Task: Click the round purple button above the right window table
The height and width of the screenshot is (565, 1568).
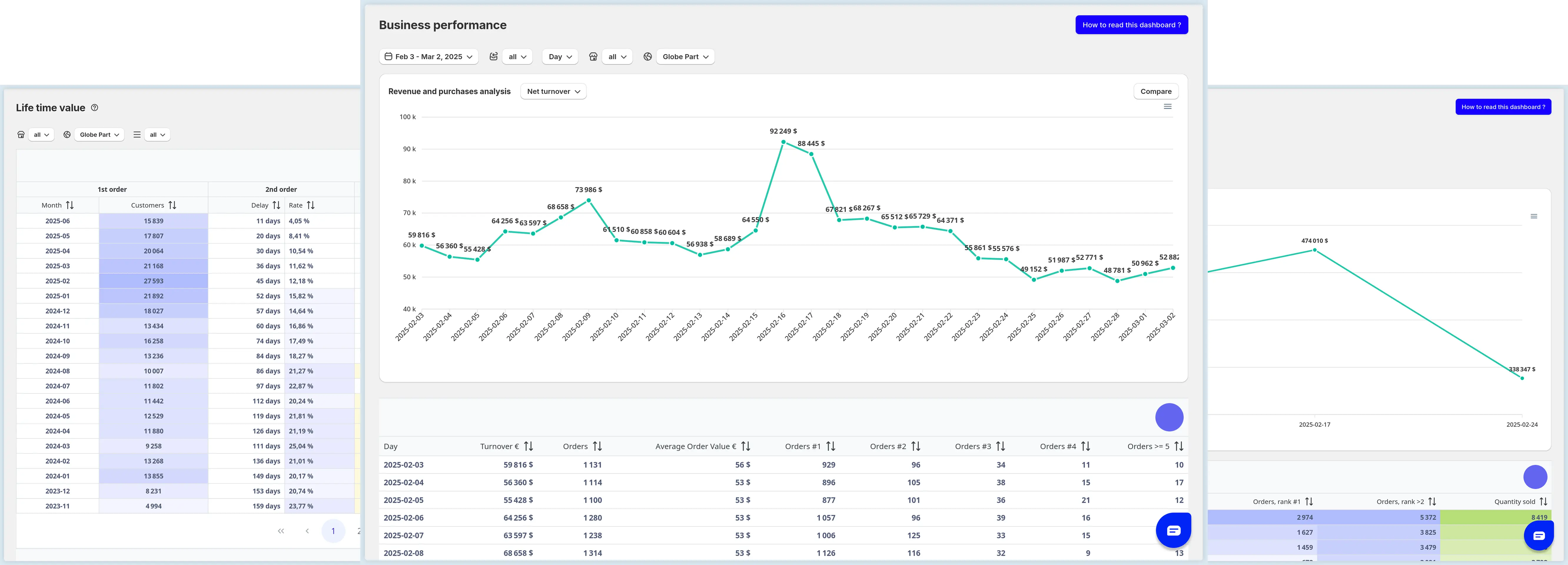Action: pos(1535,477)
